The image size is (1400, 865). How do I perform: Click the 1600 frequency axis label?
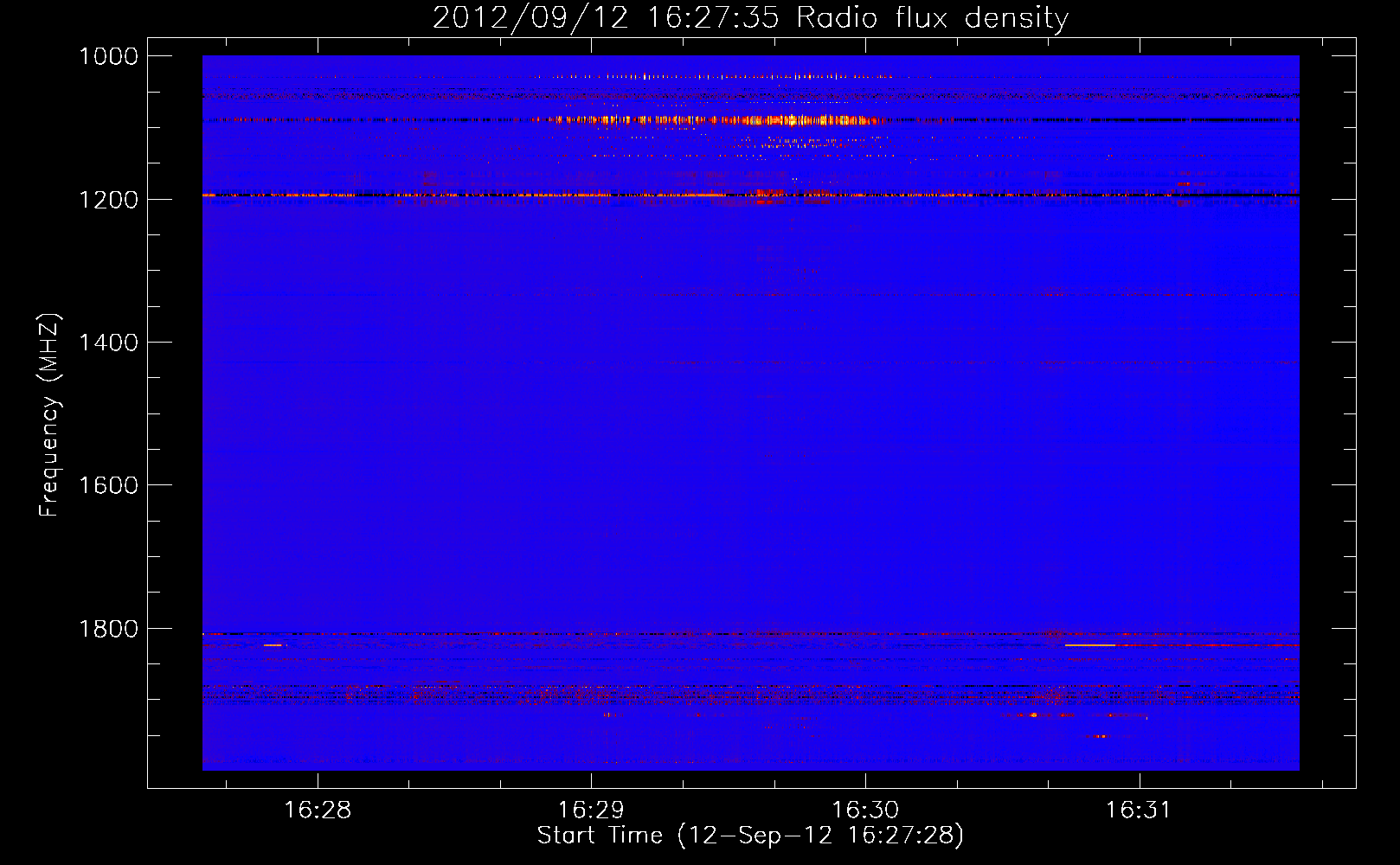[108, 485]
